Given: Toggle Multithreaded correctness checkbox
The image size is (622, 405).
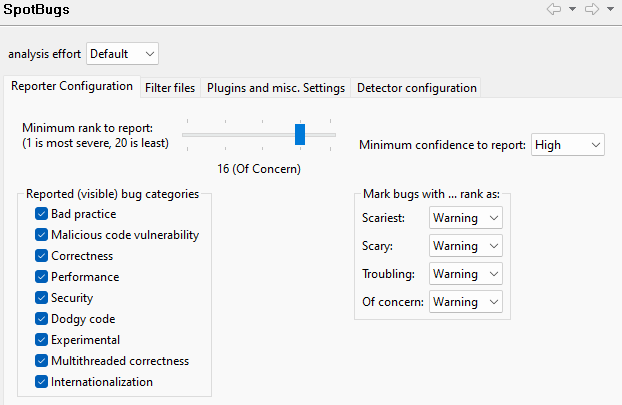Looking at the screenshot, I should (x=41, y=361).
